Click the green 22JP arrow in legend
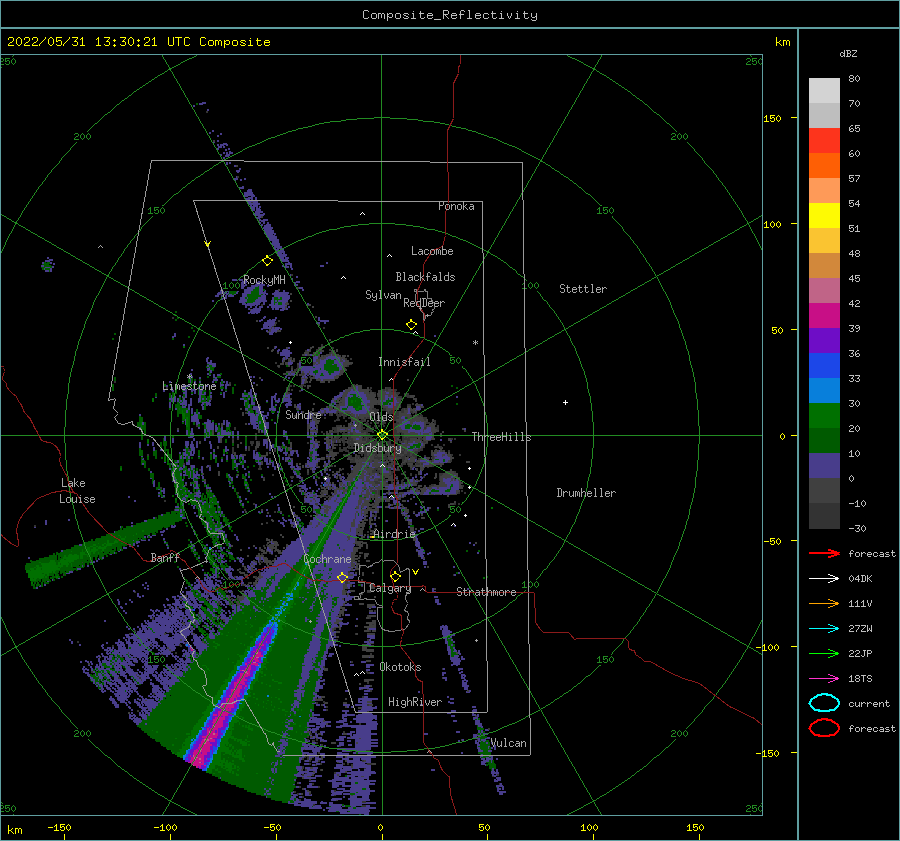900x841 pixels. 824,653
